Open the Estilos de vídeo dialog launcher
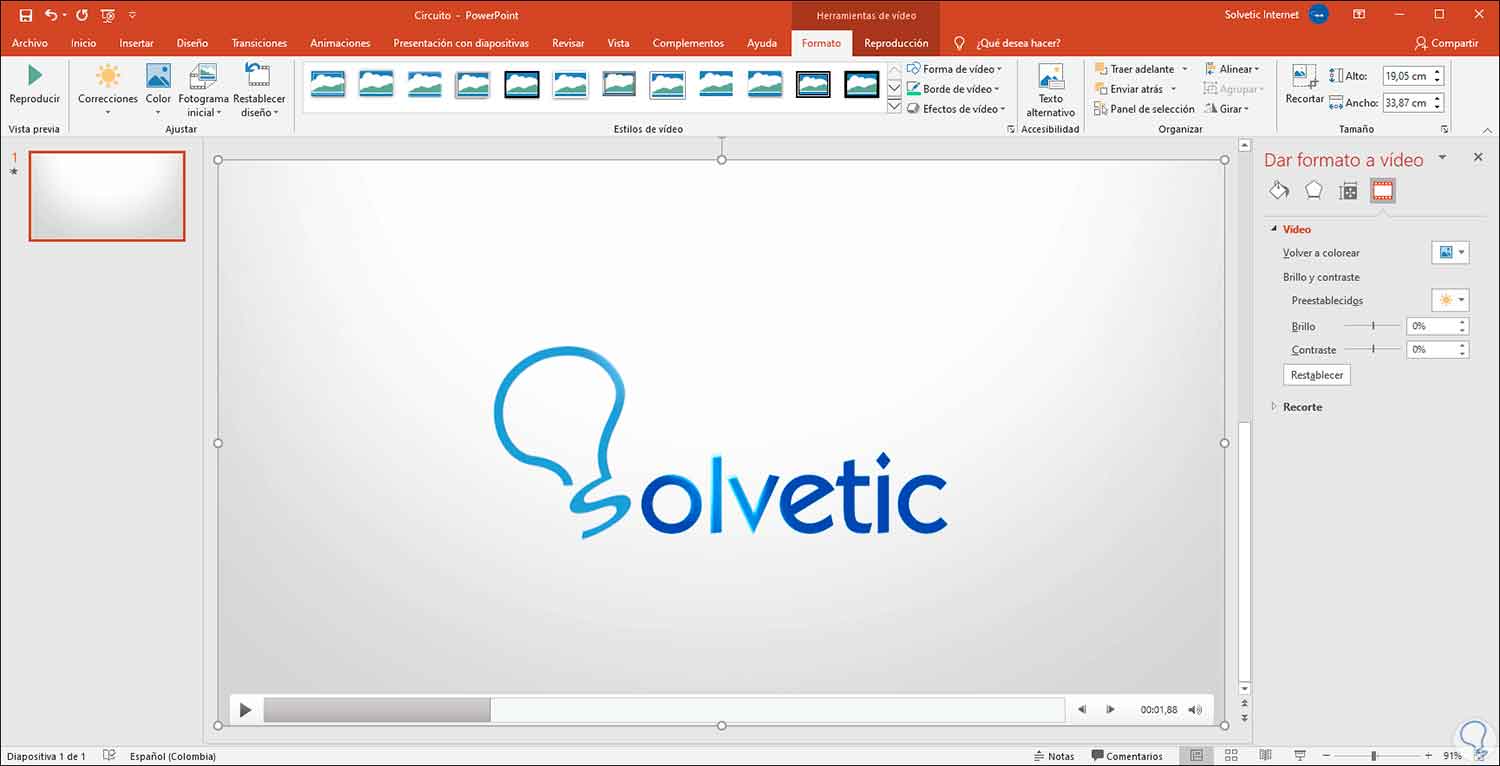1500x766 pixels. (1010, 130)
